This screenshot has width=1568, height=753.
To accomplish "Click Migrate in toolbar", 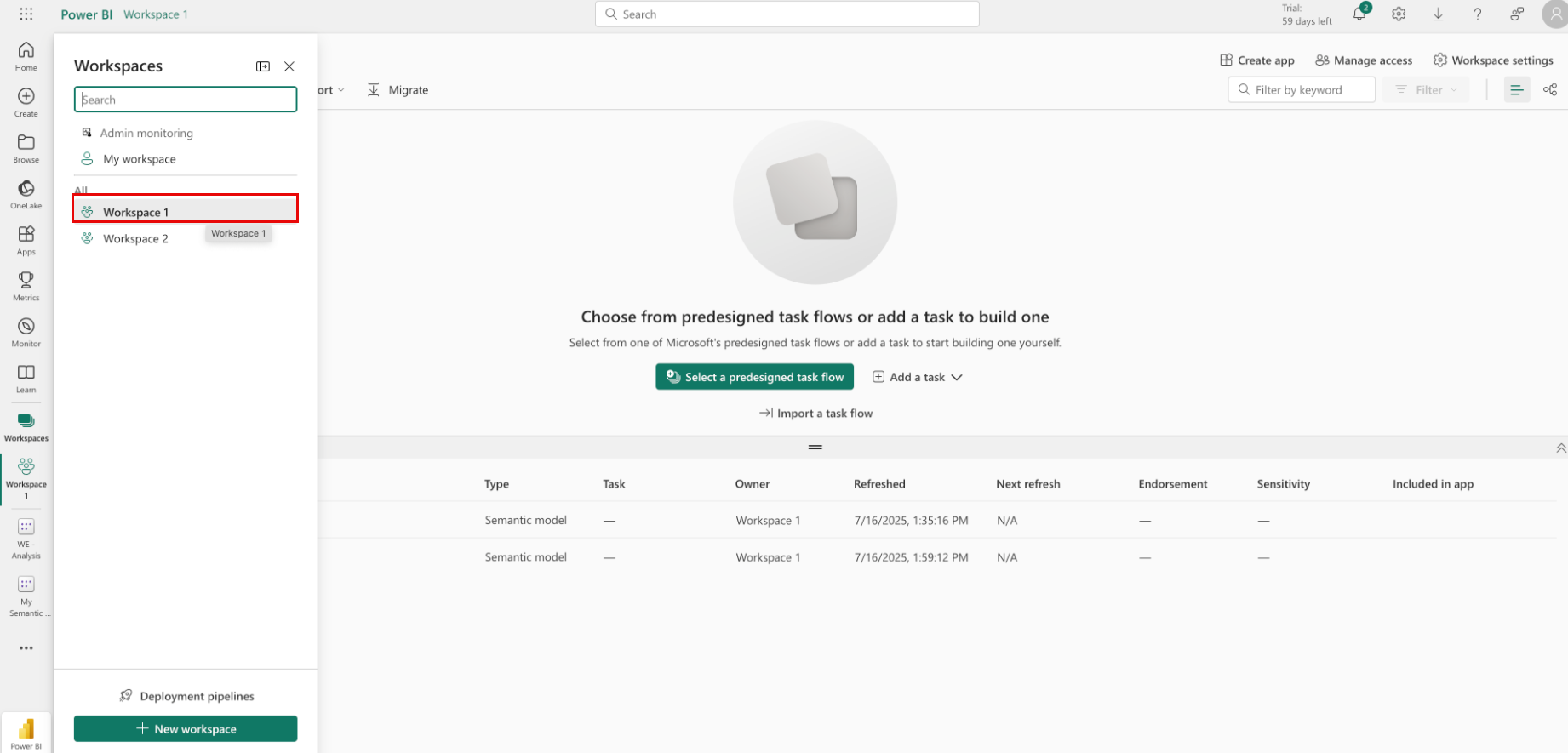I will (398, 90).
